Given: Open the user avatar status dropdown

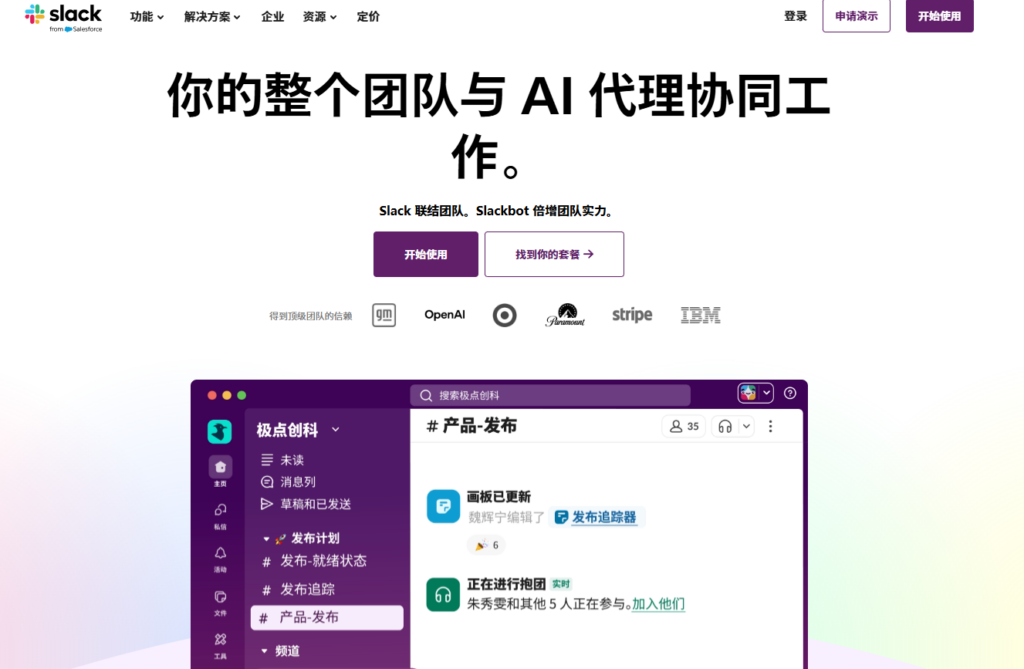Looking at the screenshot, I should click(756, 393).
